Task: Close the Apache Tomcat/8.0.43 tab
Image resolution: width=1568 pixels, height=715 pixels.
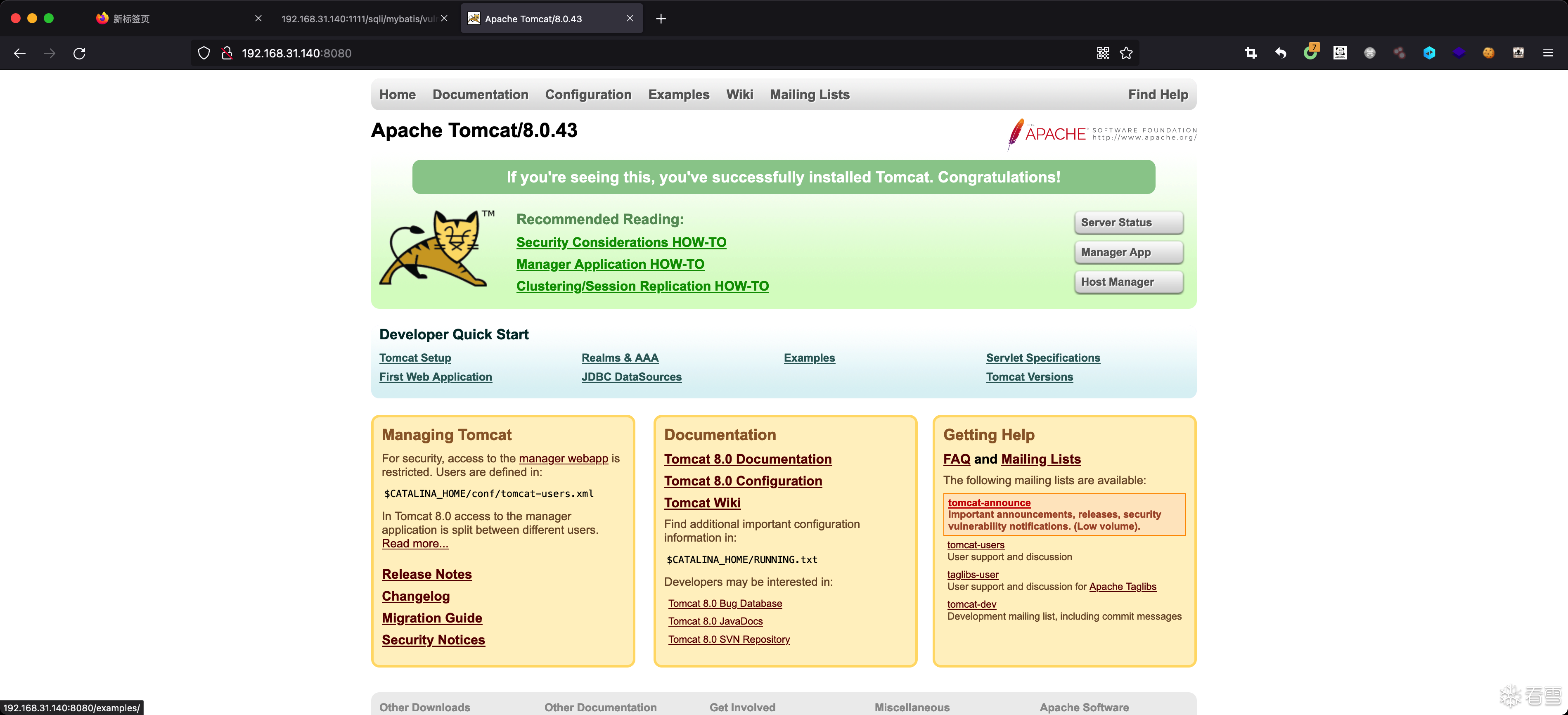Action: (630, 19)
